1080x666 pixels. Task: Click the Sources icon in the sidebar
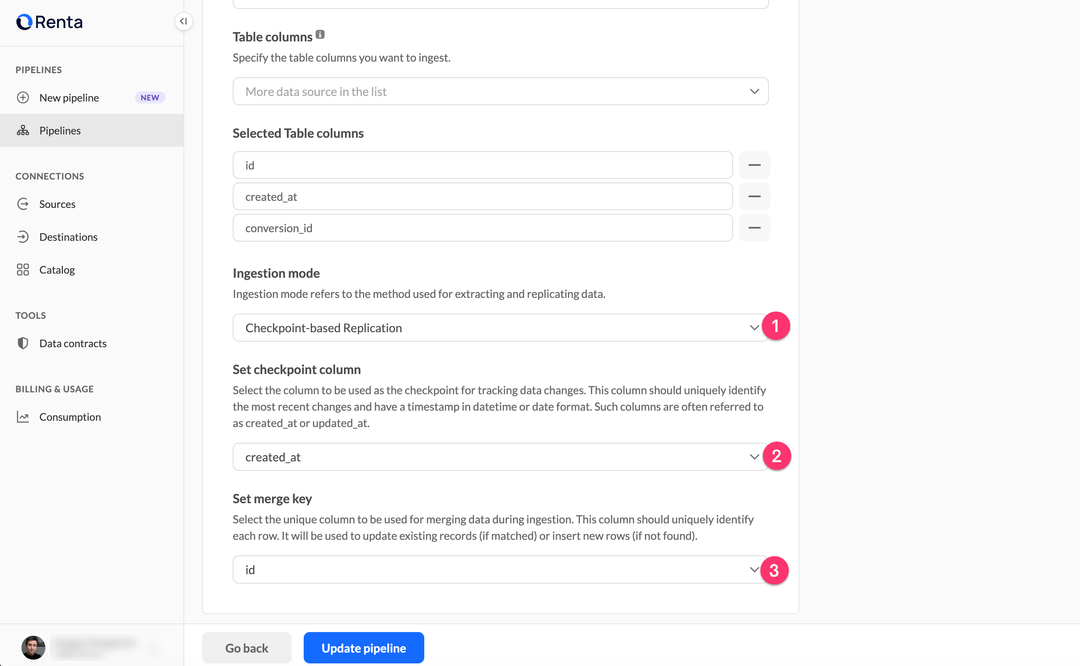(x=22, y=204)
